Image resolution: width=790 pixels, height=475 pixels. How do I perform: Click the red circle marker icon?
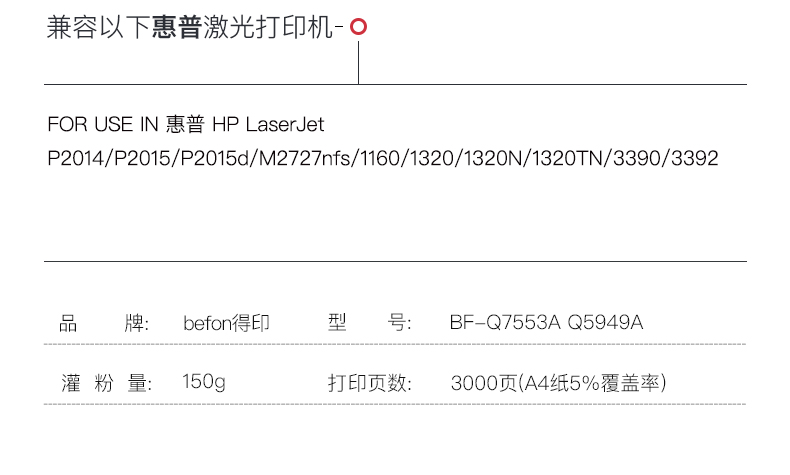358,28
